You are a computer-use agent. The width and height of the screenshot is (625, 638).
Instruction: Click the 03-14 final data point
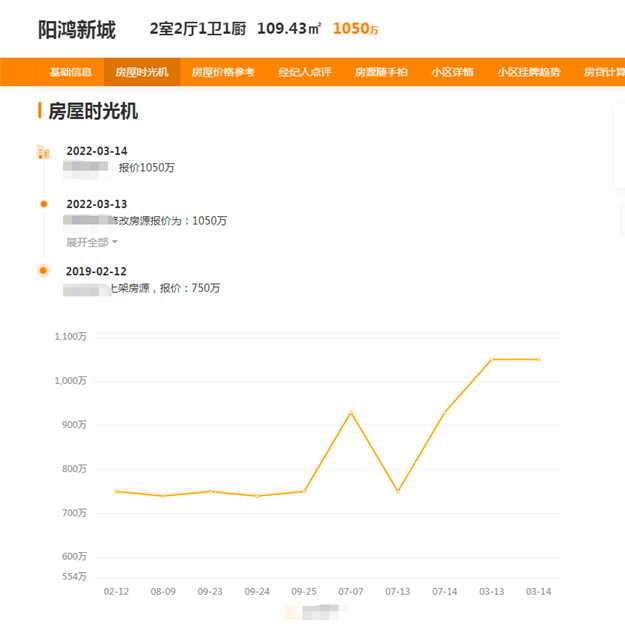click(x=539, y=359)
